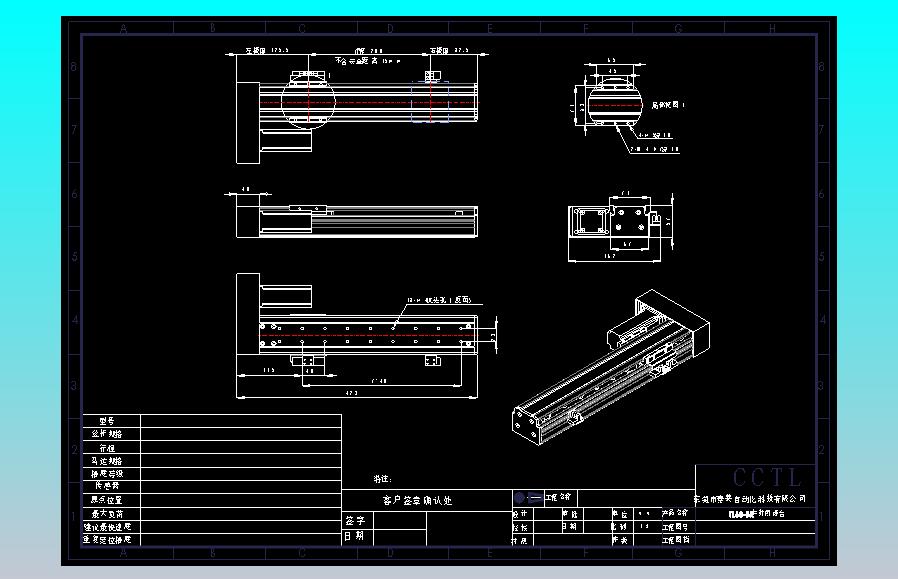Viewport: 898px width, 579px height.
Task: Click the 局部视图 detail view label
Action: (668, 105)
